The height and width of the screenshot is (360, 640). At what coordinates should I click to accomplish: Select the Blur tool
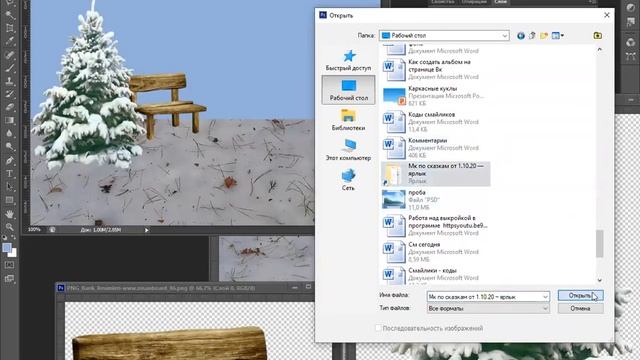click(10, 133)
